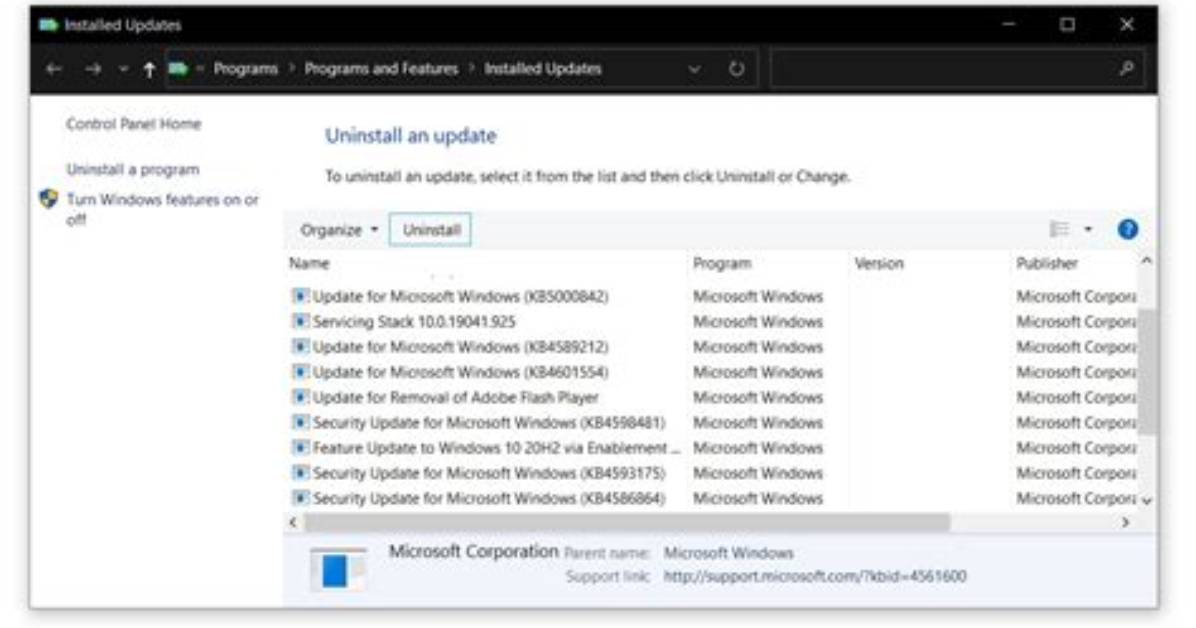1196x628 pixels.
Task: Maximize the Installed Updates window
Action: click(1067, 24)
